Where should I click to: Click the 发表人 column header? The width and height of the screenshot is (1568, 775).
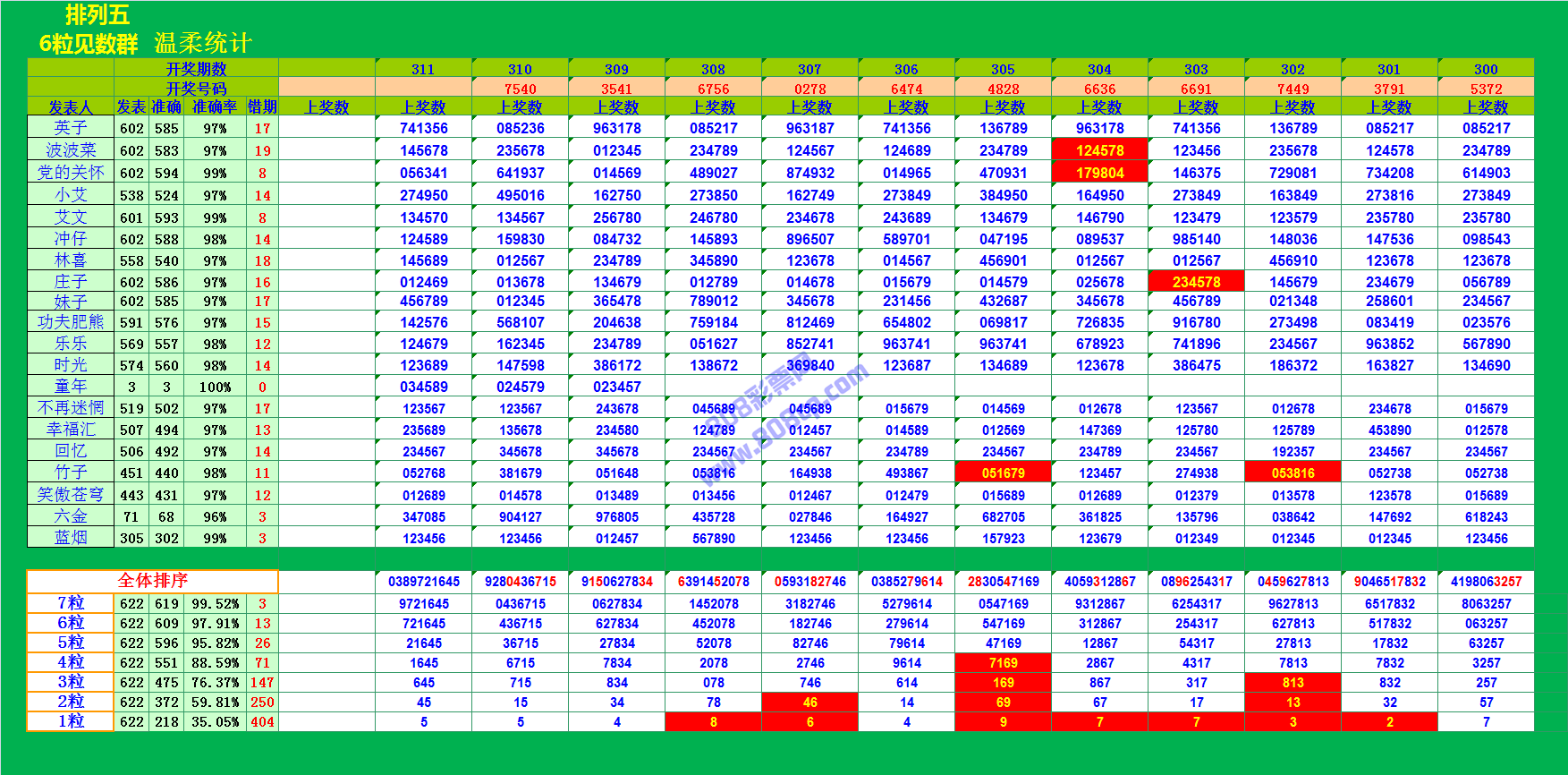[71, 107]
